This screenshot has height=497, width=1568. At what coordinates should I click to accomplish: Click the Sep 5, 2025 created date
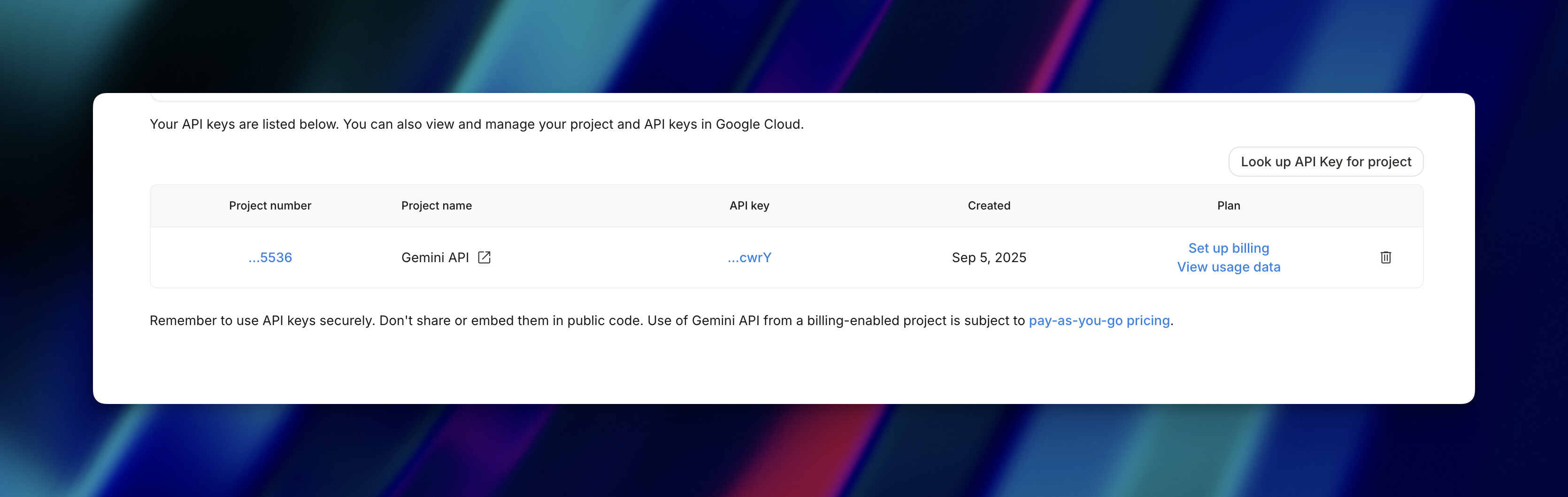click(989, 257)
